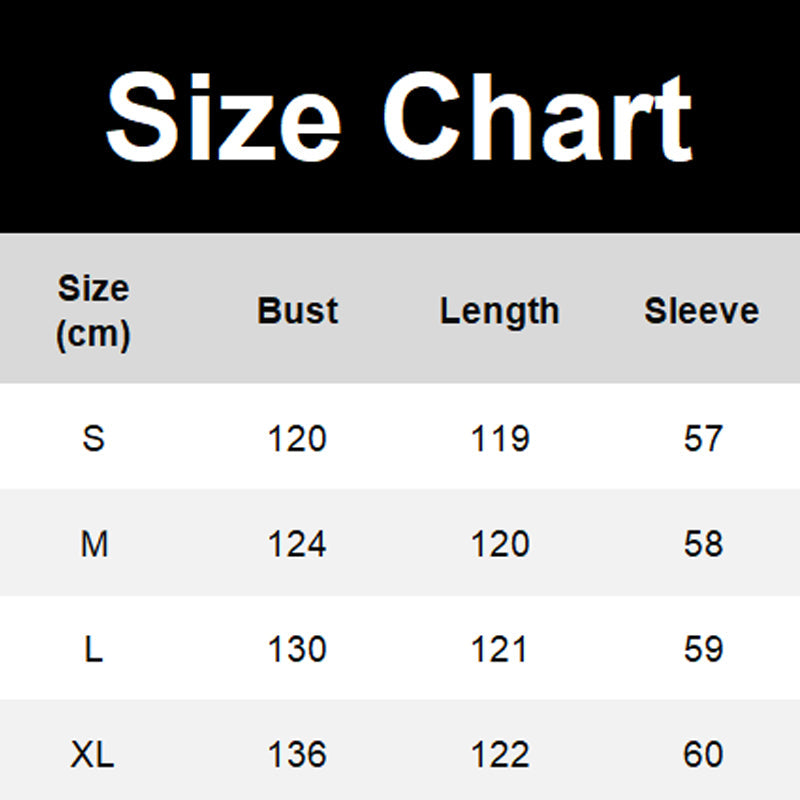This screenshot has width=800, height=800.
Task: Click the M size row label
Action: point(94,544)
